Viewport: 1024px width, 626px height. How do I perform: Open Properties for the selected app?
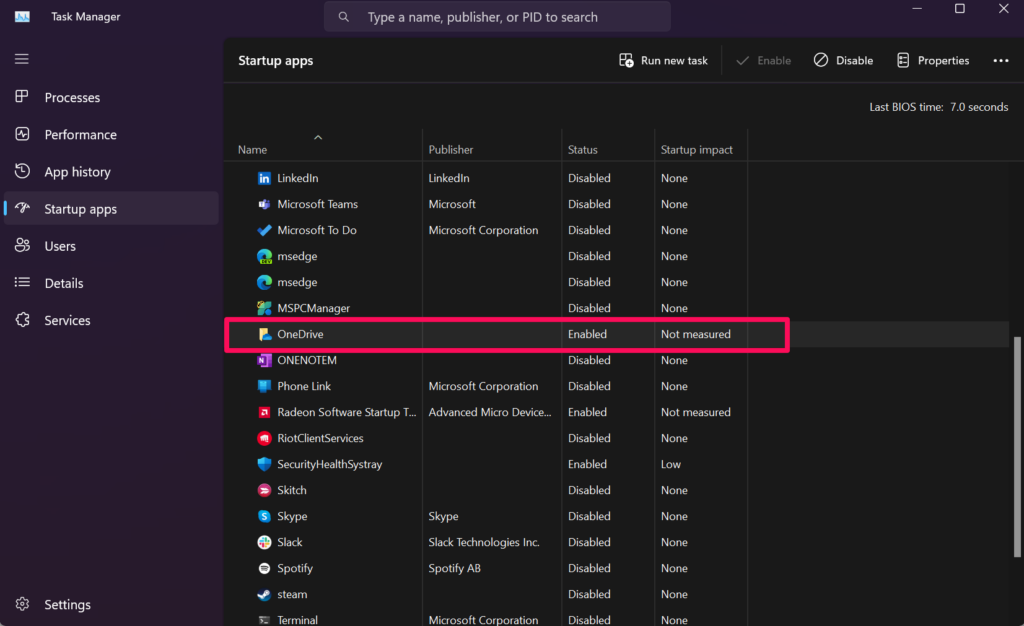[933, 61]
